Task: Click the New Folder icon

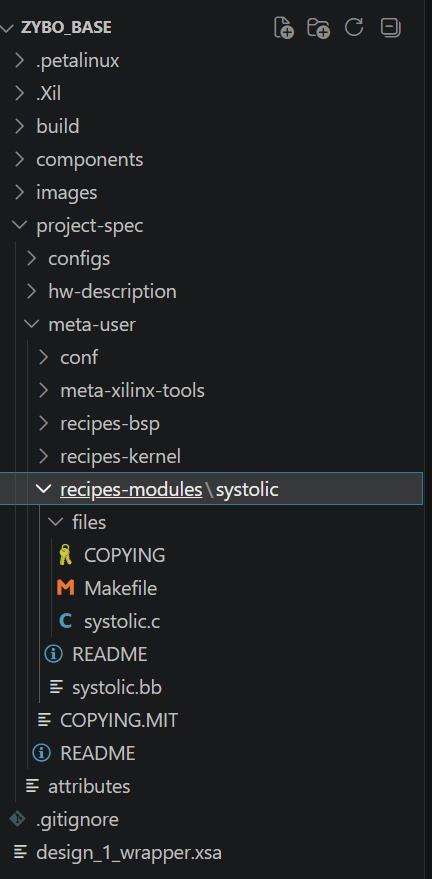Action: [319, 27]
